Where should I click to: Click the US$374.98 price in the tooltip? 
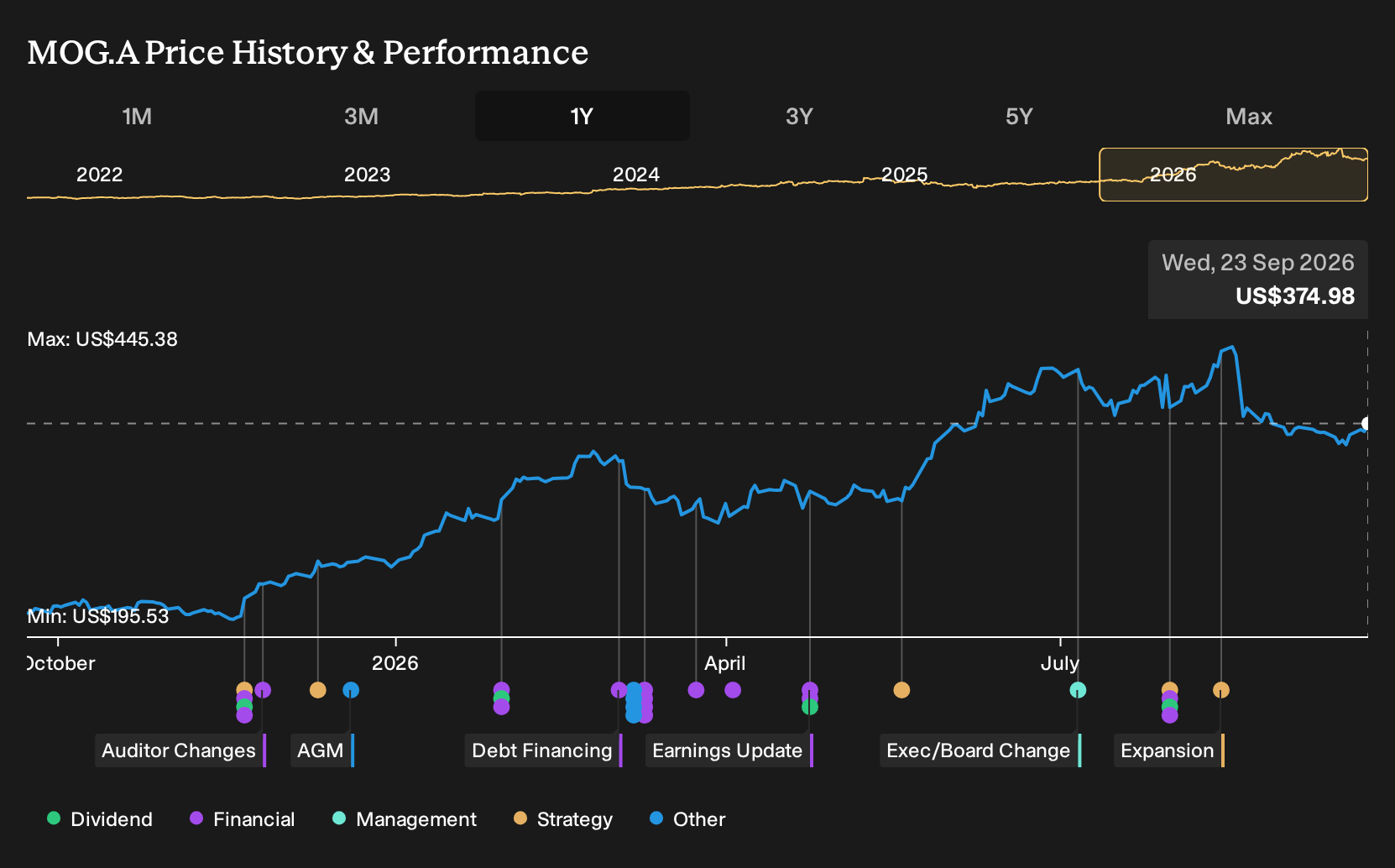tap(1295, 296)
